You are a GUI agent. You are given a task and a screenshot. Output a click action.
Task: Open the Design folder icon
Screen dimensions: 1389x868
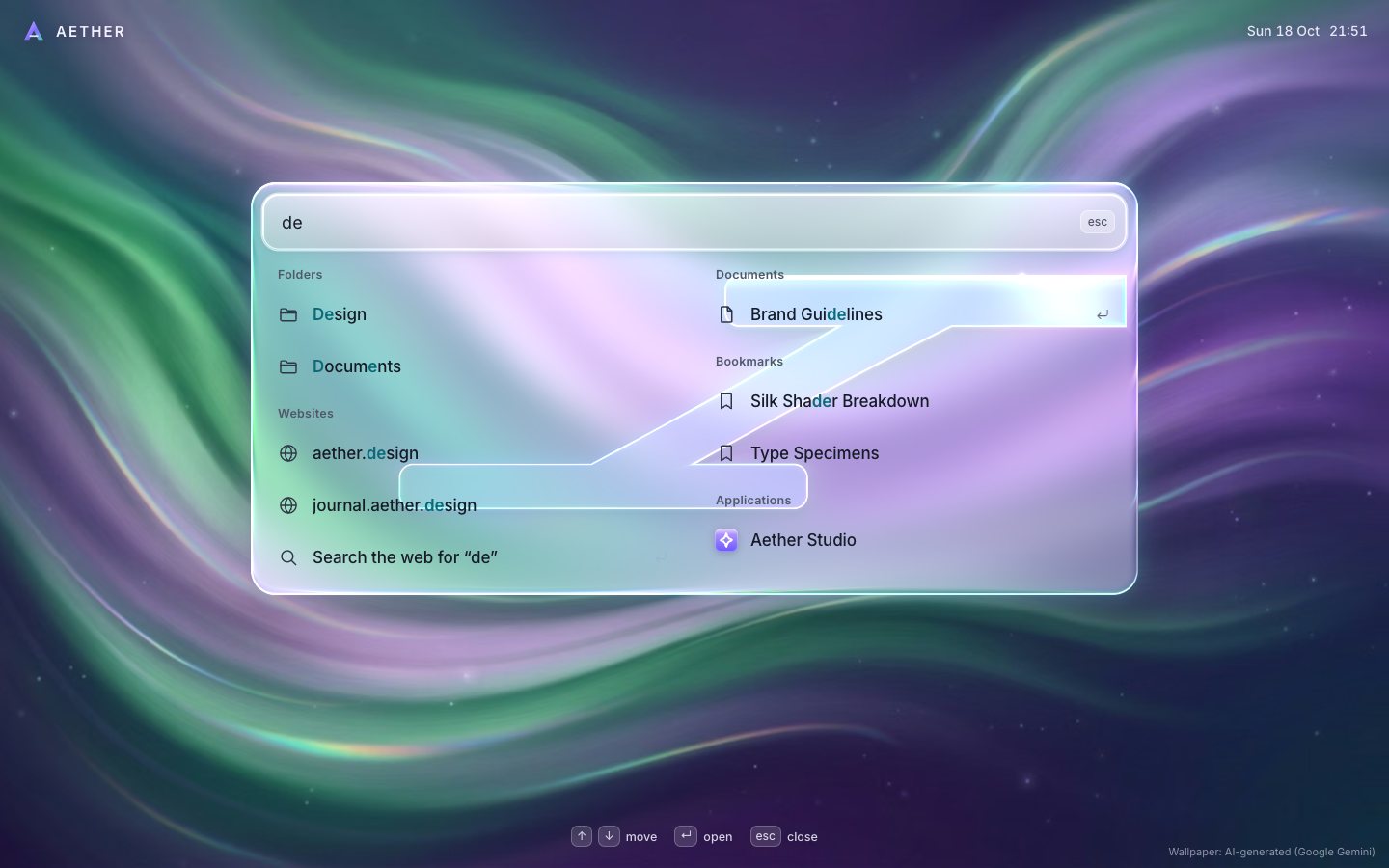tap(288, 314)
